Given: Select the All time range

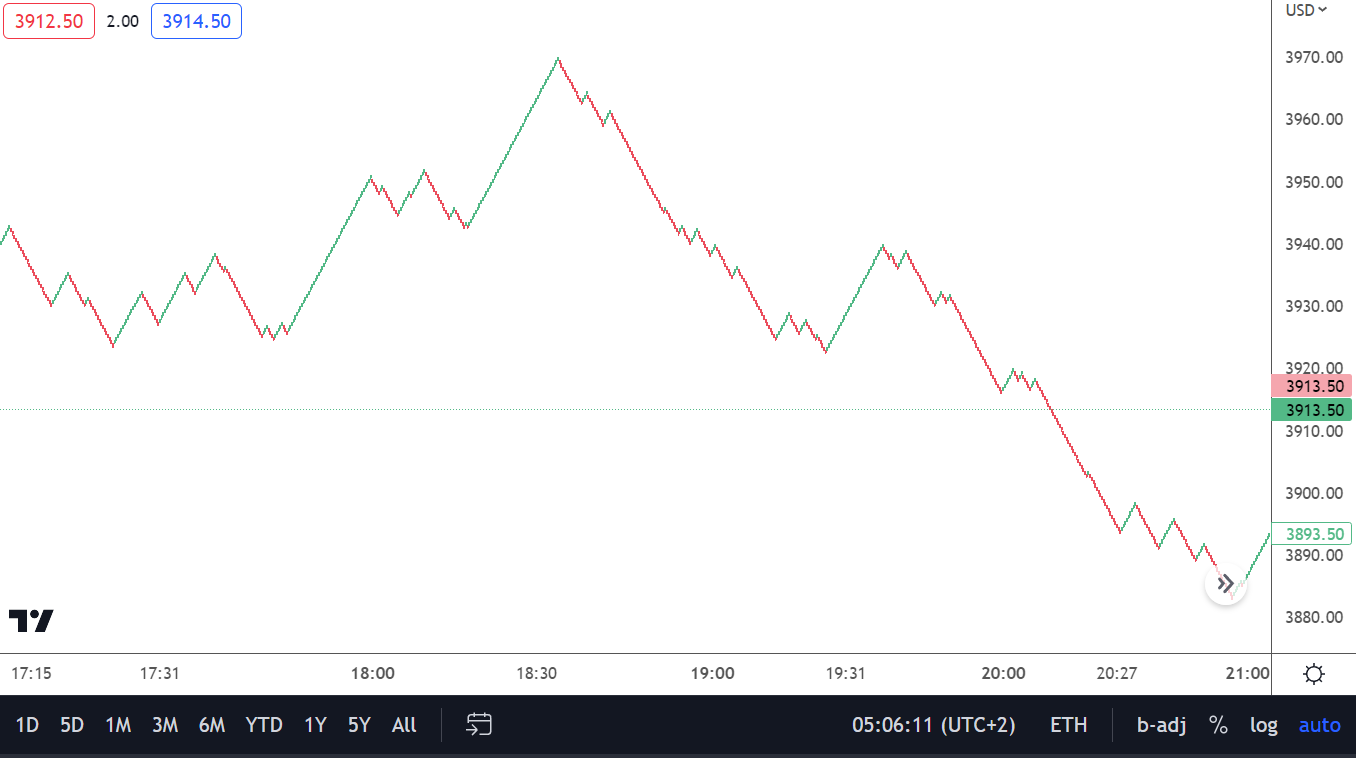Looking at the screenshot, I should click(404, 725).
